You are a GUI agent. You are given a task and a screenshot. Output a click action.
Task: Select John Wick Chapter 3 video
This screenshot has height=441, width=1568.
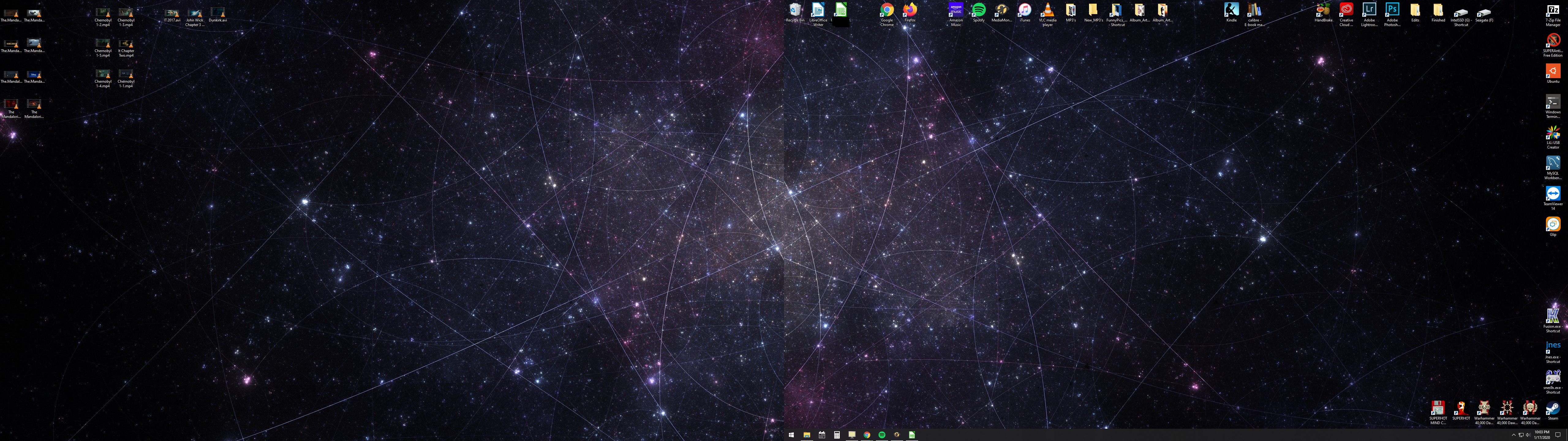coord(195,17)
